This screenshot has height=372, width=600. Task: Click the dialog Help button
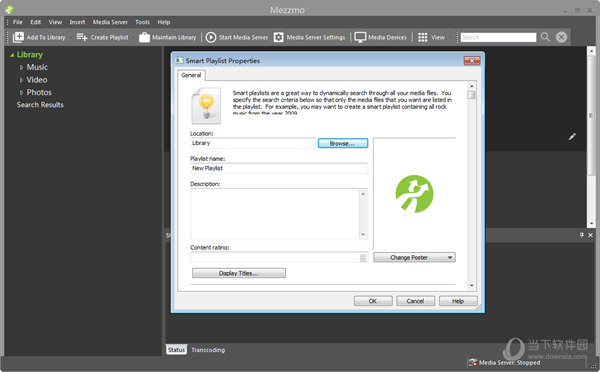coord(458,301)
